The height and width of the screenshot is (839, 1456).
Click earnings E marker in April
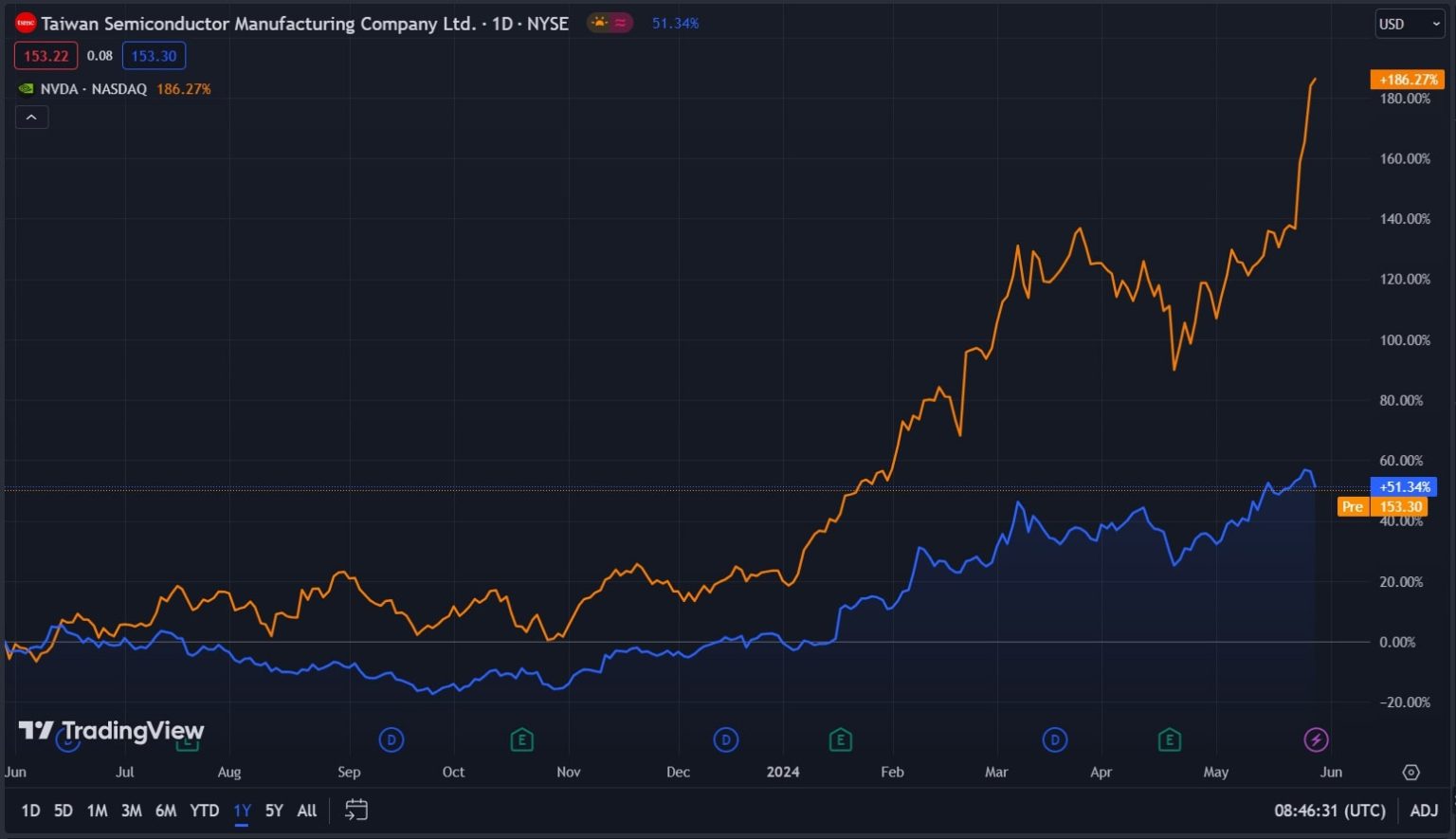click(x=1170, y=739)
